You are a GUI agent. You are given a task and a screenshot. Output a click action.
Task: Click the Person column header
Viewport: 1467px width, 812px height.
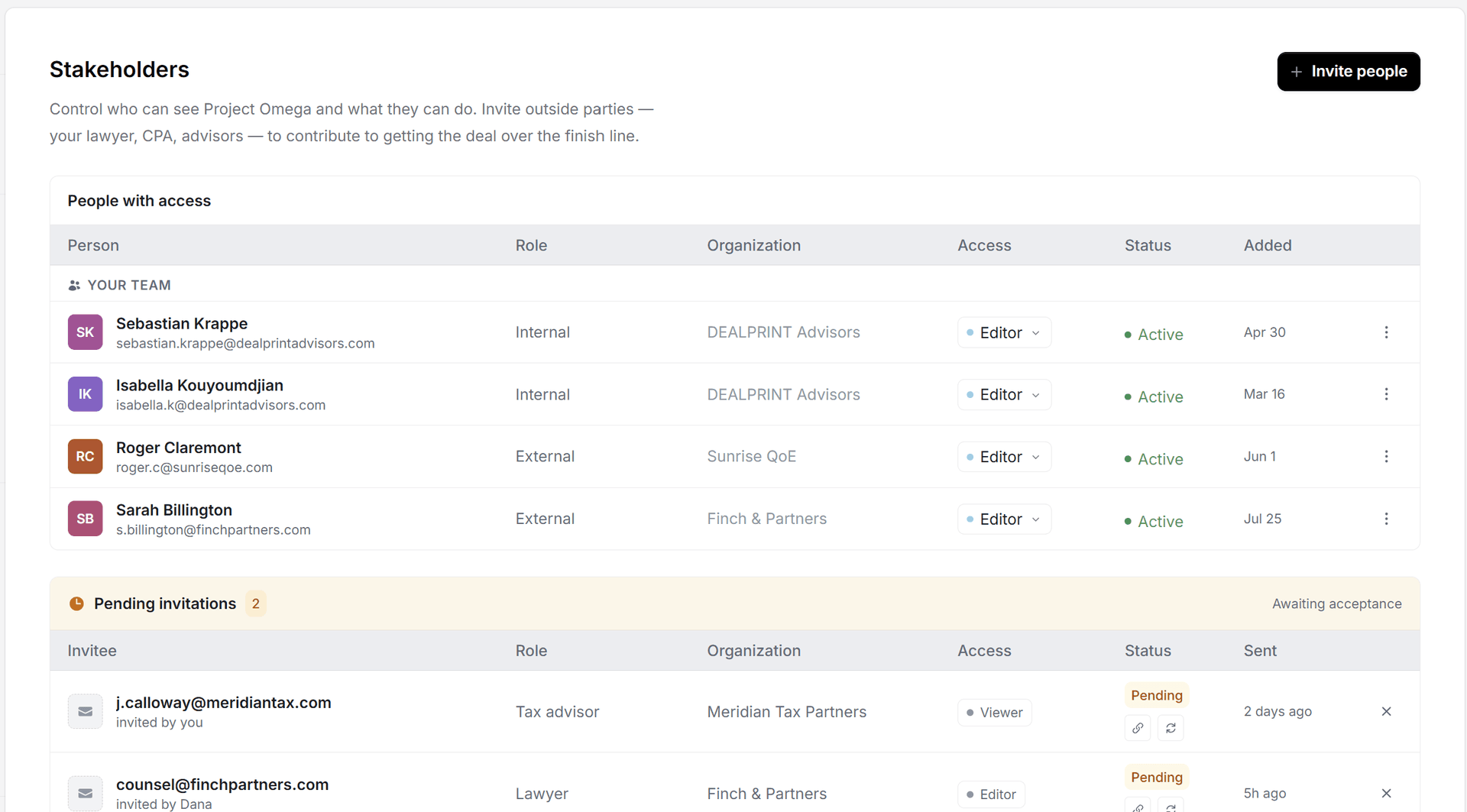93,245
